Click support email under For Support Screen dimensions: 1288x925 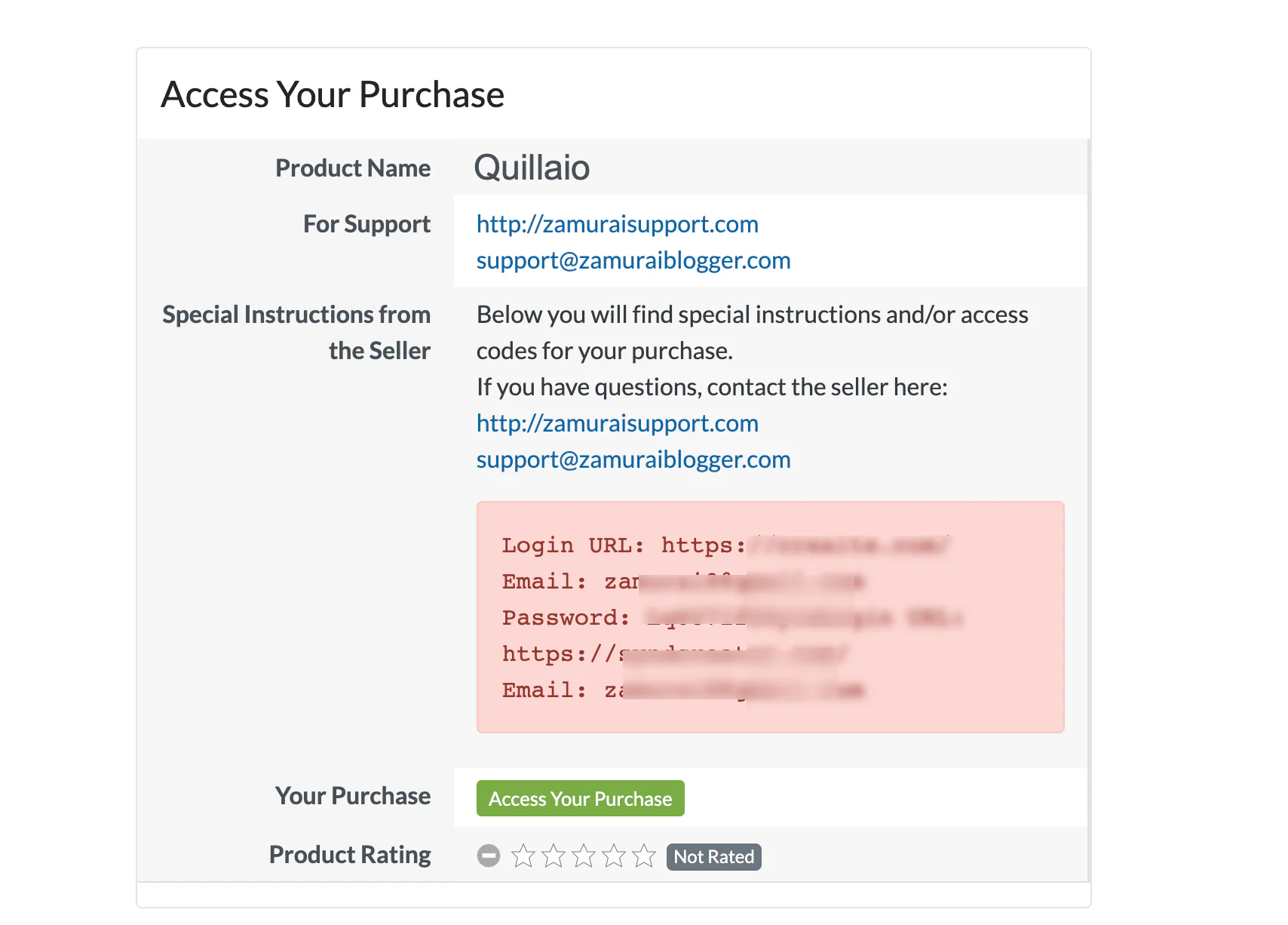(633, 260)
